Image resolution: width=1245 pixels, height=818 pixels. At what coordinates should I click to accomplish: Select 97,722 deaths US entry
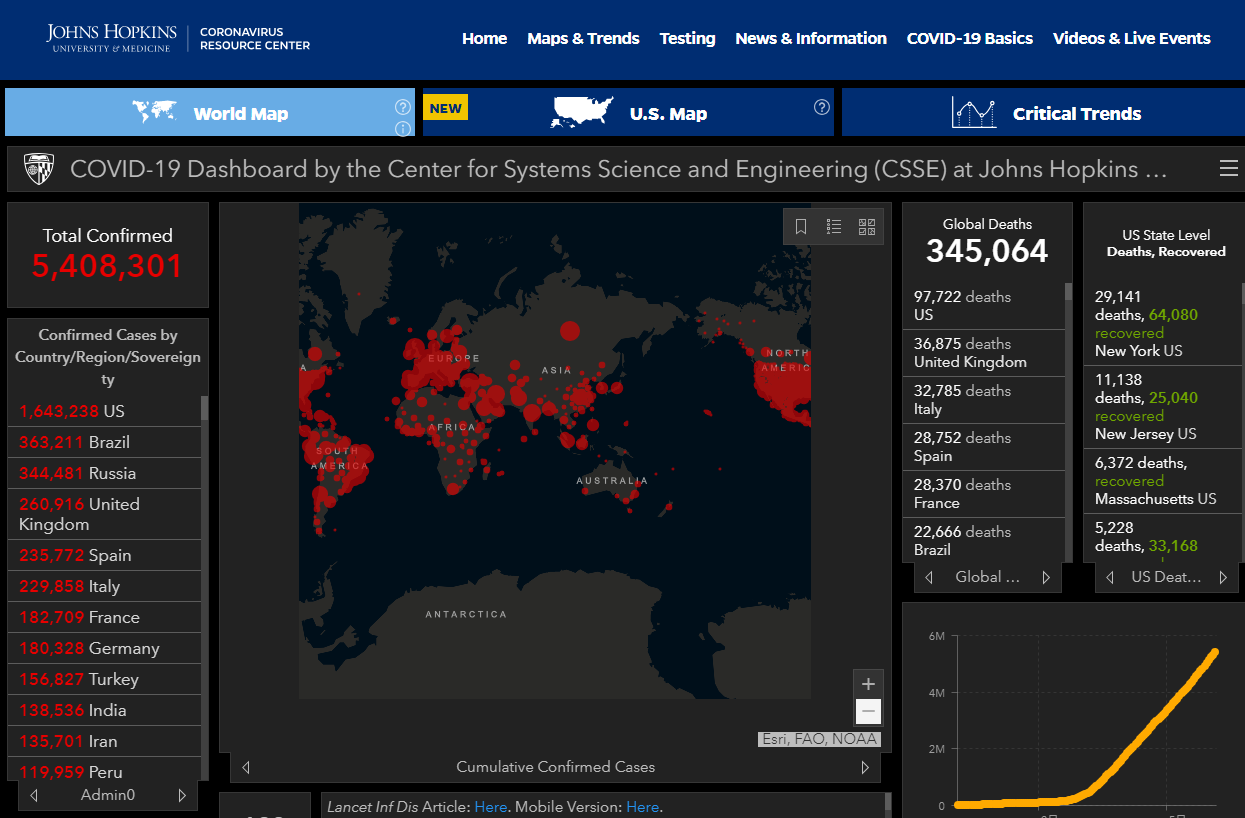pos(984,306)
